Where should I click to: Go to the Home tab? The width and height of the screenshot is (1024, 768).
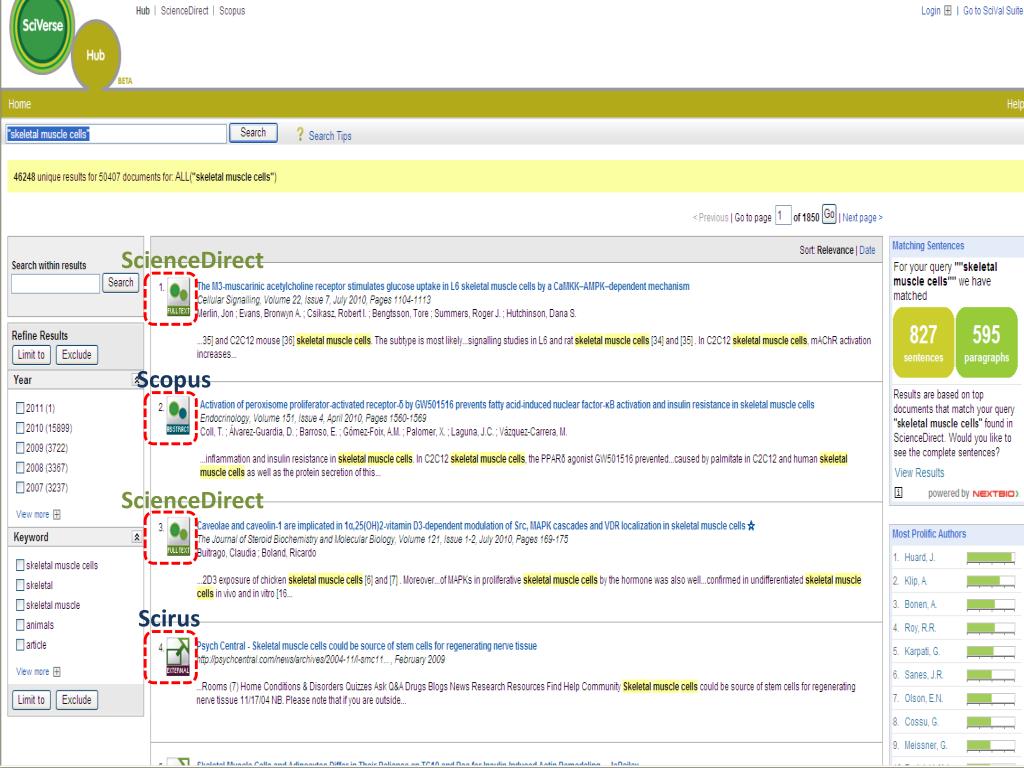(20, 104)
